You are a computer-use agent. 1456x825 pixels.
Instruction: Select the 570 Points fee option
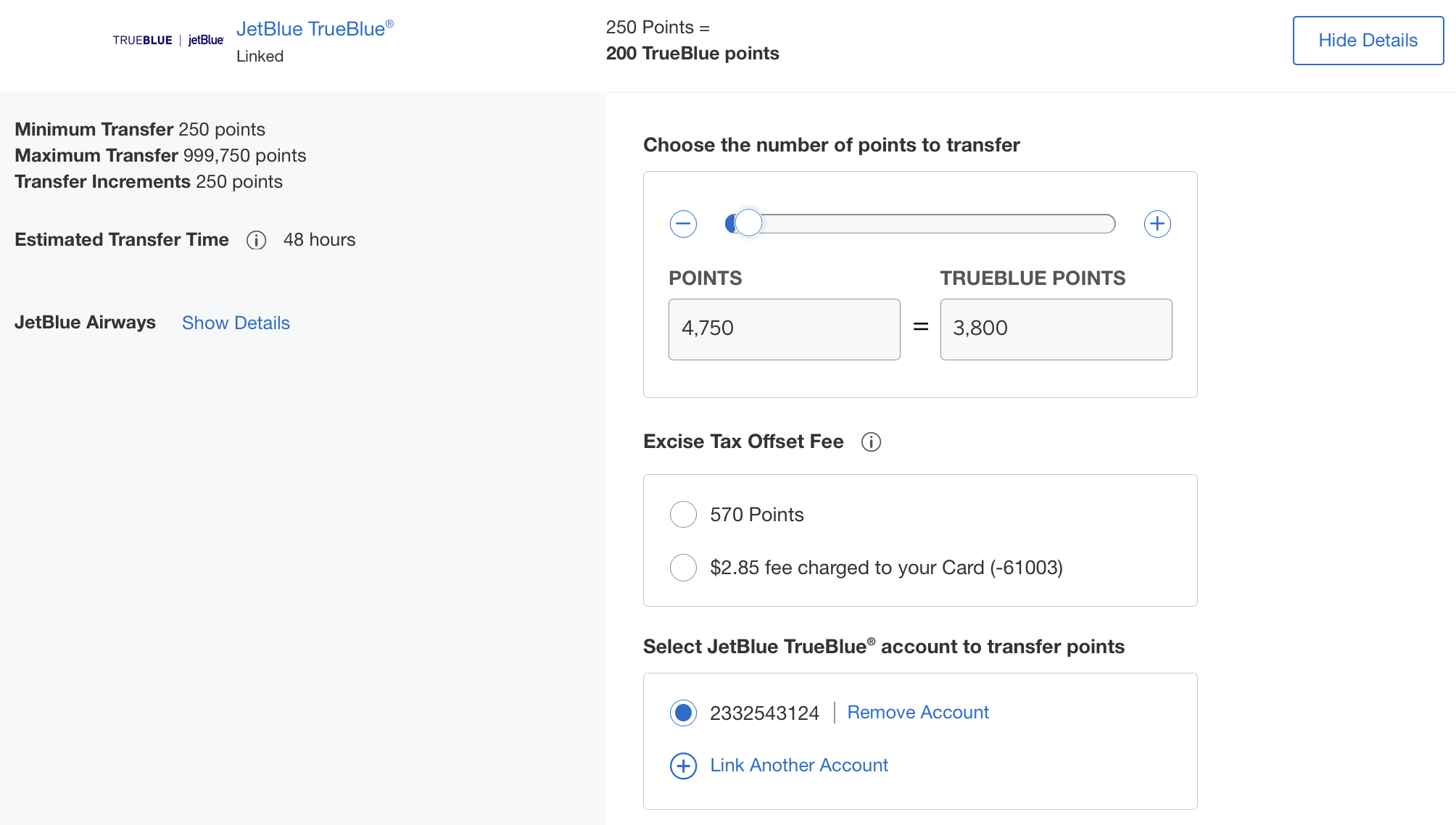pos(682,514)
